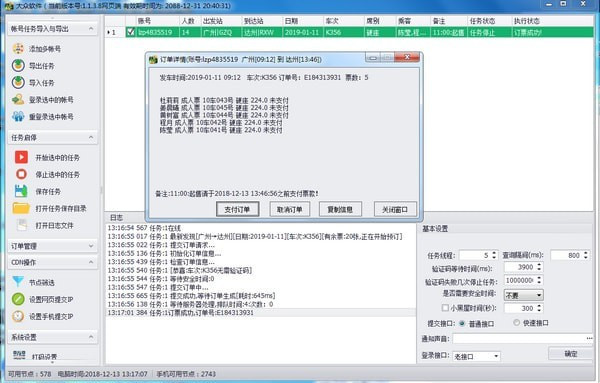Select the 快速接口 radio button

(517, 323)
